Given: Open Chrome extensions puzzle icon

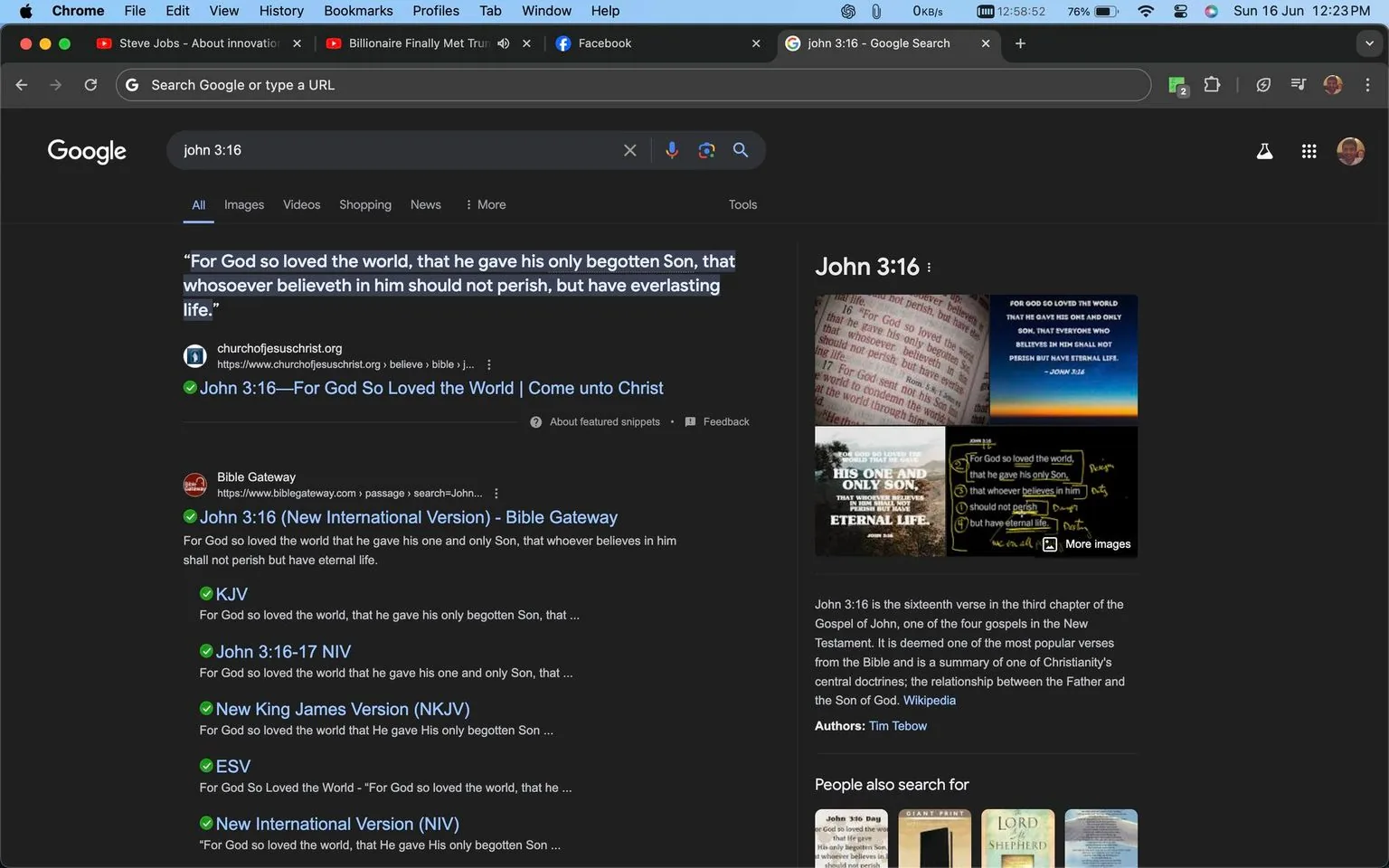Looking at the screenshot, I should point(1212,84).
